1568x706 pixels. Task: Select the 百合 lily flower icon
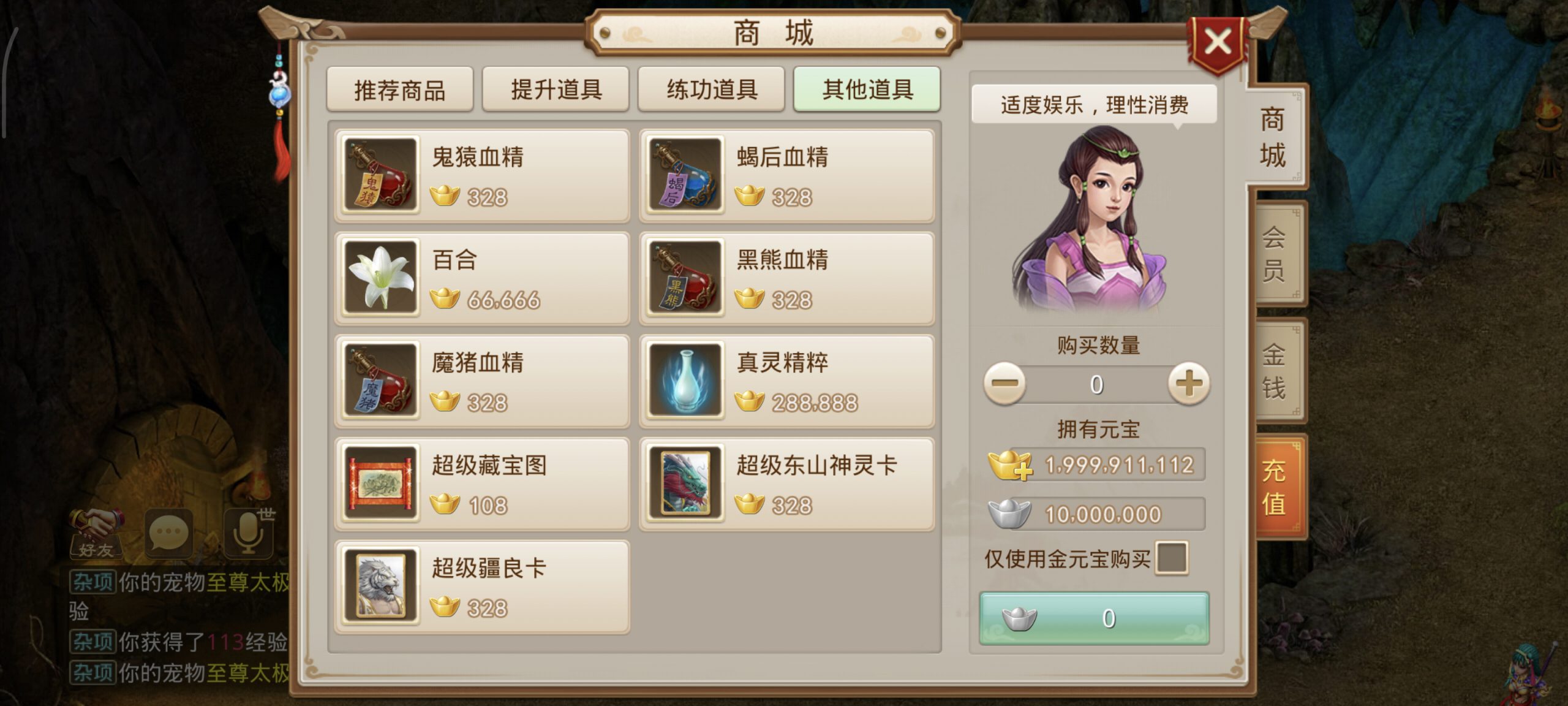click(x=380, y=278)
